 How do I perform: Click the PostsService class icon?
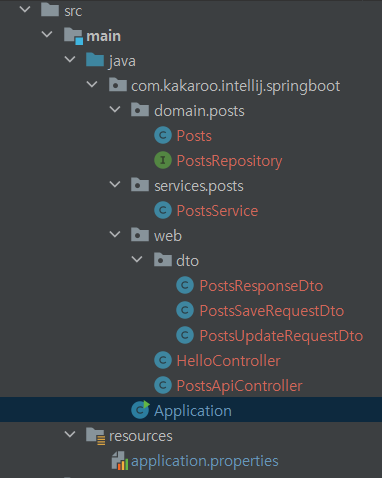[x=163, y=210]
